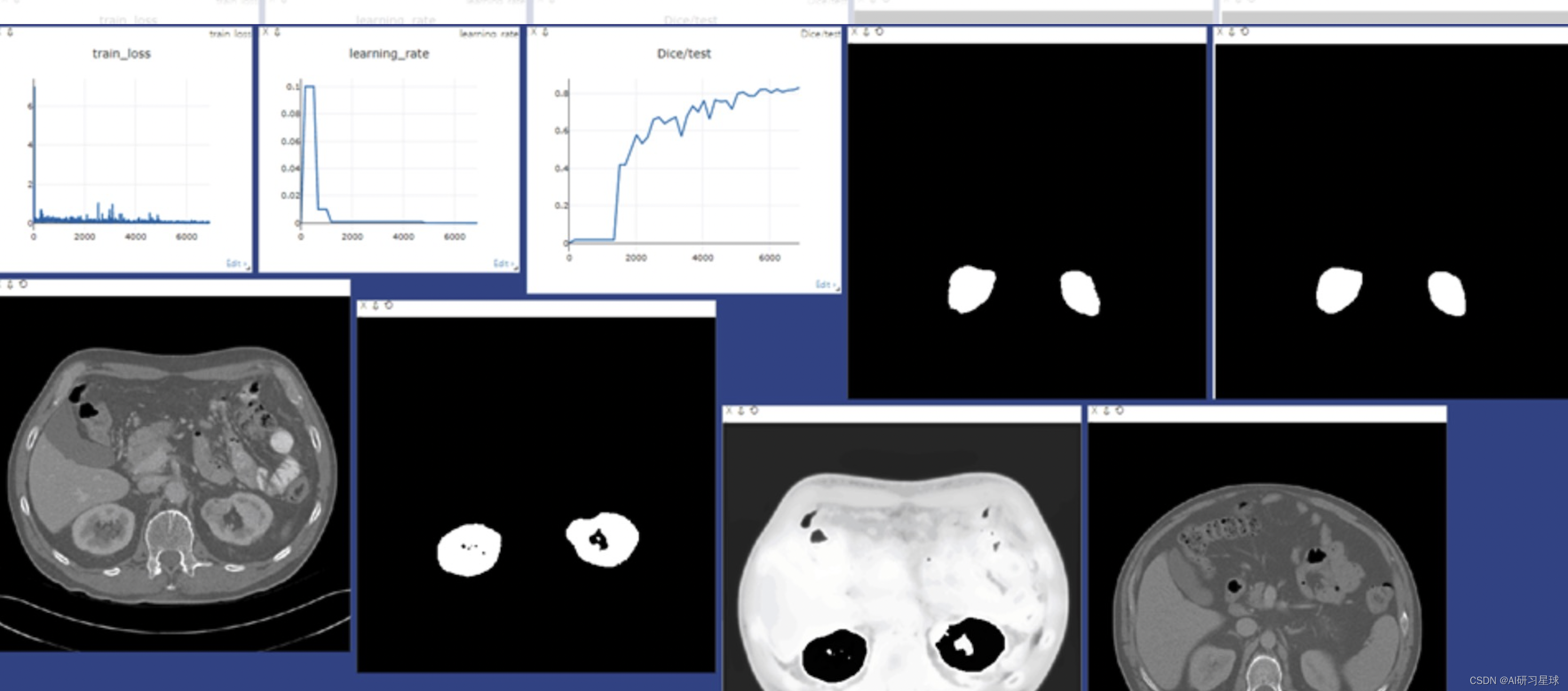Click the Dice/test curve plot area
The height and width of the screenshot is (691, 1568).
(x=684, y=161)
